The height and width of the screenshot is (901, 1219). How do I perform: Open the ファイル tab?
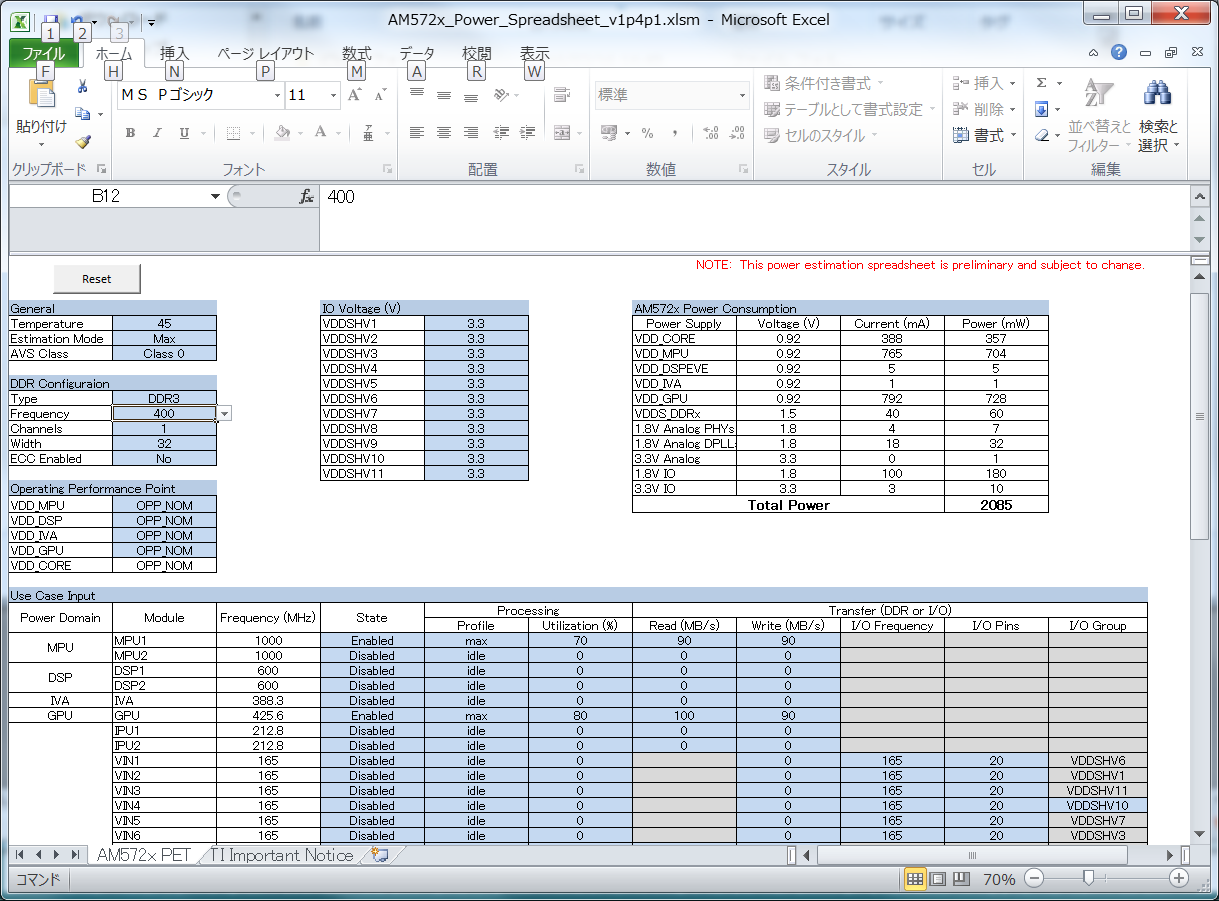[44, 54]
